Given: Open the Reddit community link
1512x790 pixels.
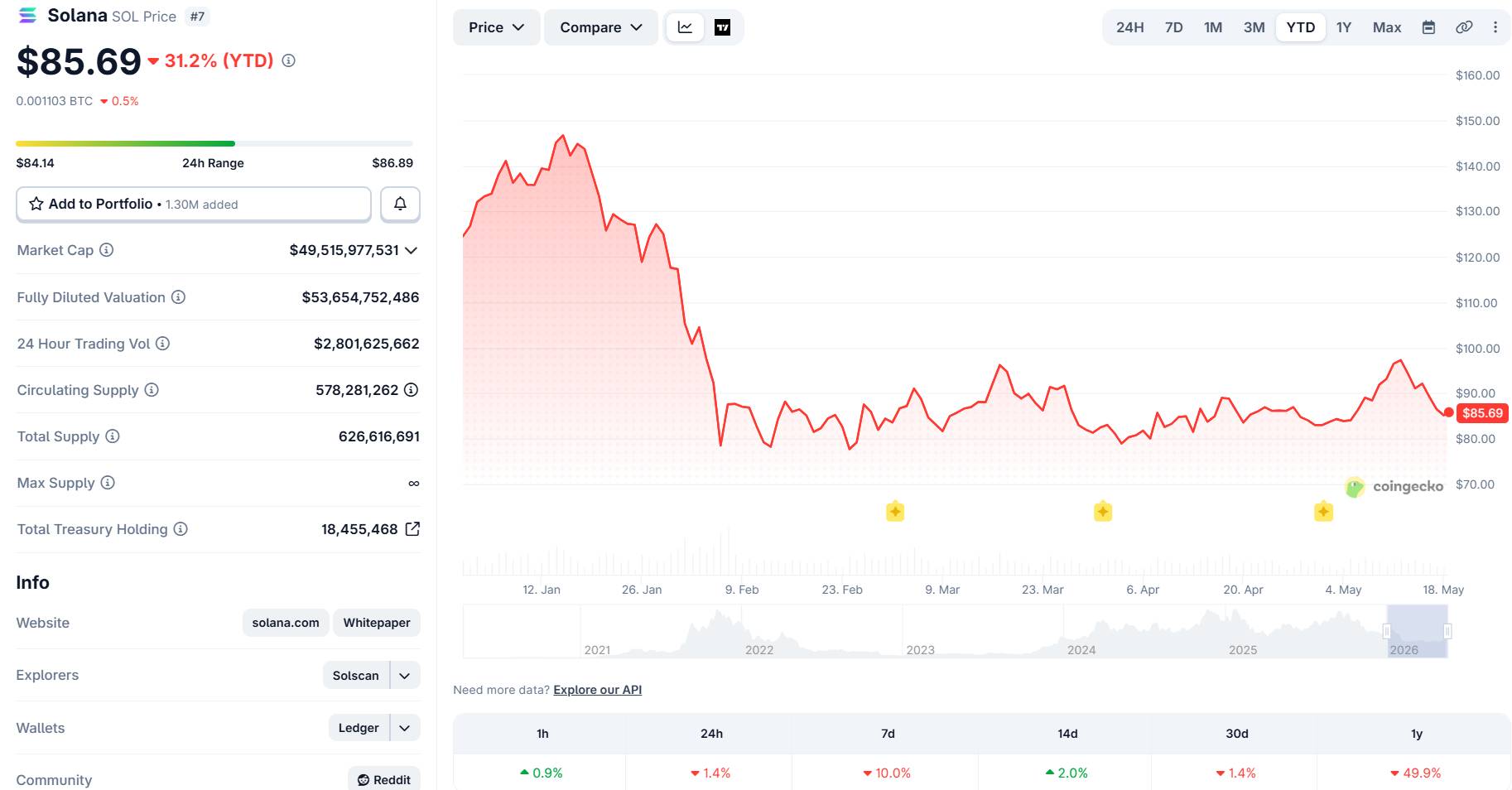Looking at the screenshot, I should pos(384,779).
